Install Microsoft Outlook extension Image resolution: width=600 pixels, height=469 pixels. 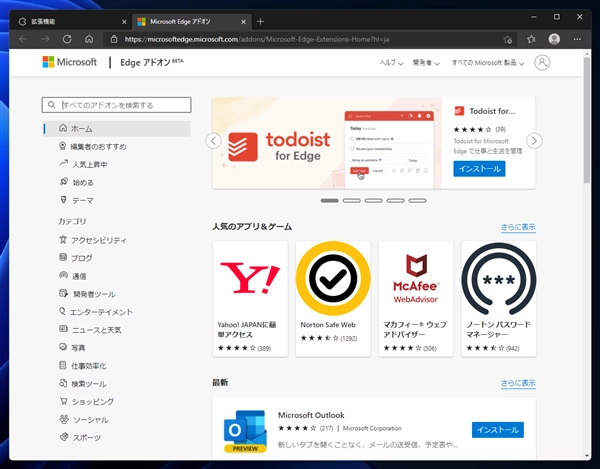(497, 430)
